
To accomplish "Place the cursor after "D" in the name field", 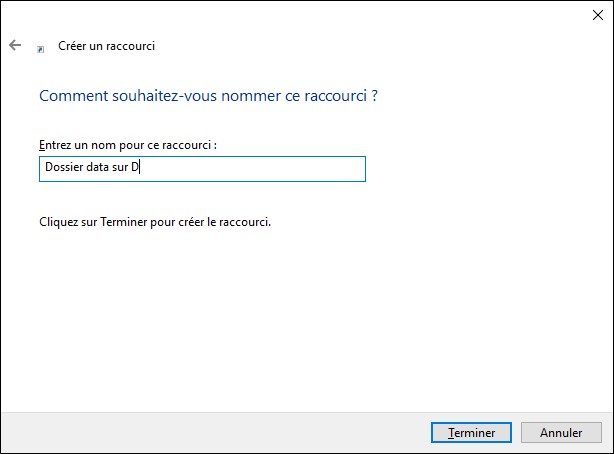I will (141, 169).
